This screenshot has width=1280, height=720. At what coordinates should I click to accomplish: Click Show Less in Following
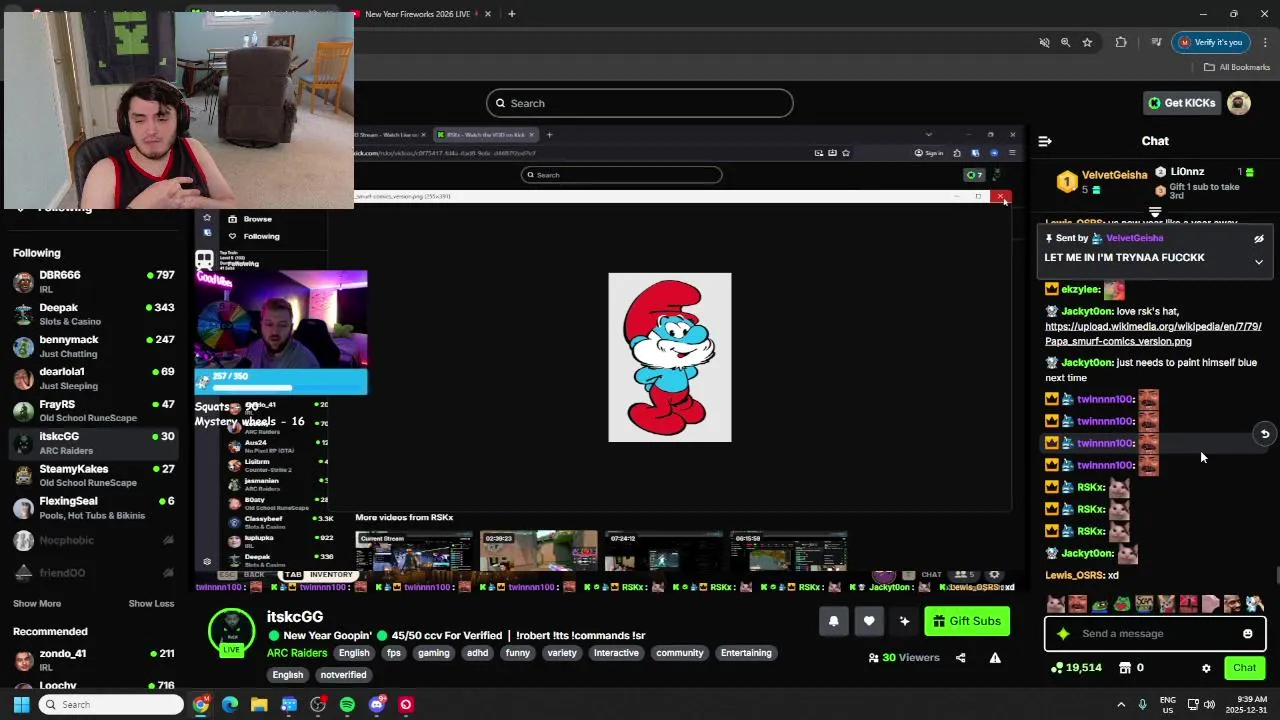pos(152,603)
